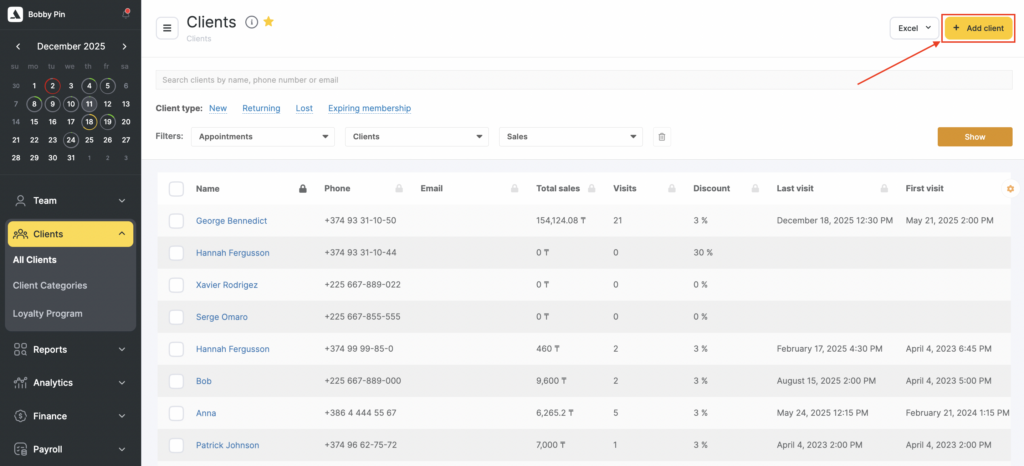Go to previous month in calendar
Viewport: 1024px width, 466px height.
click(x=18, y=47)
